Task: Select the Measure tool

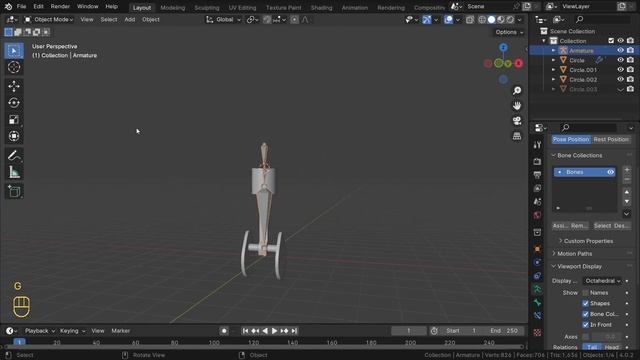Action: (x=14, y=172)
